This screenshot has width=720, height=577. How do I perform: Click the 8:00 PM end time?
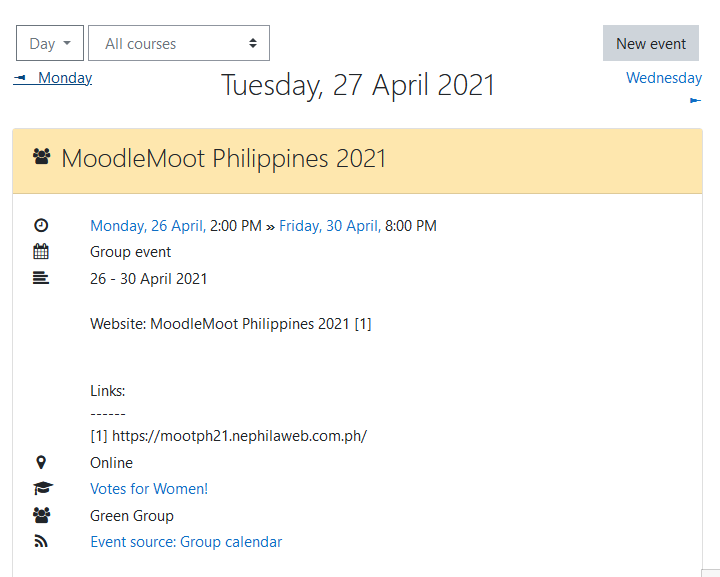coord(411,226)
